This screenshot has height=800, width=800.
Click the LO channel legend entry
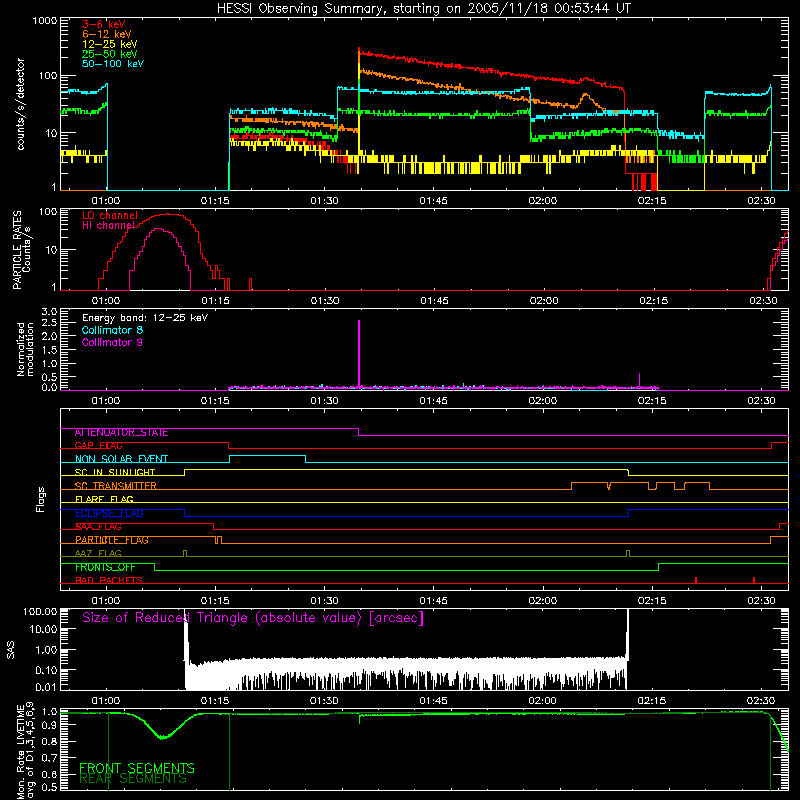point(110,215)
